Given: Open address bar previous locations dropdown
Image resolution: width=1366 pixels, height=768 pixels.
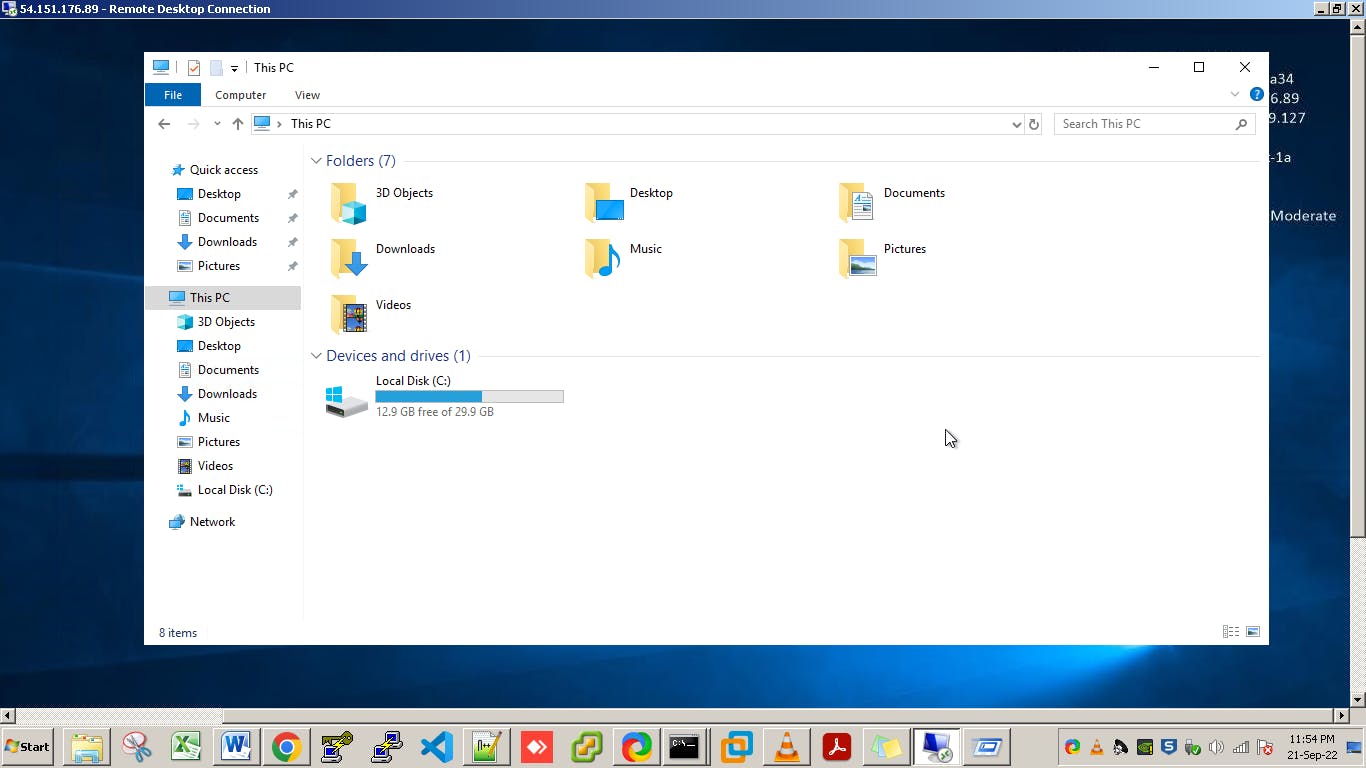Looking at the screenshot, I should click(1017, 124).
